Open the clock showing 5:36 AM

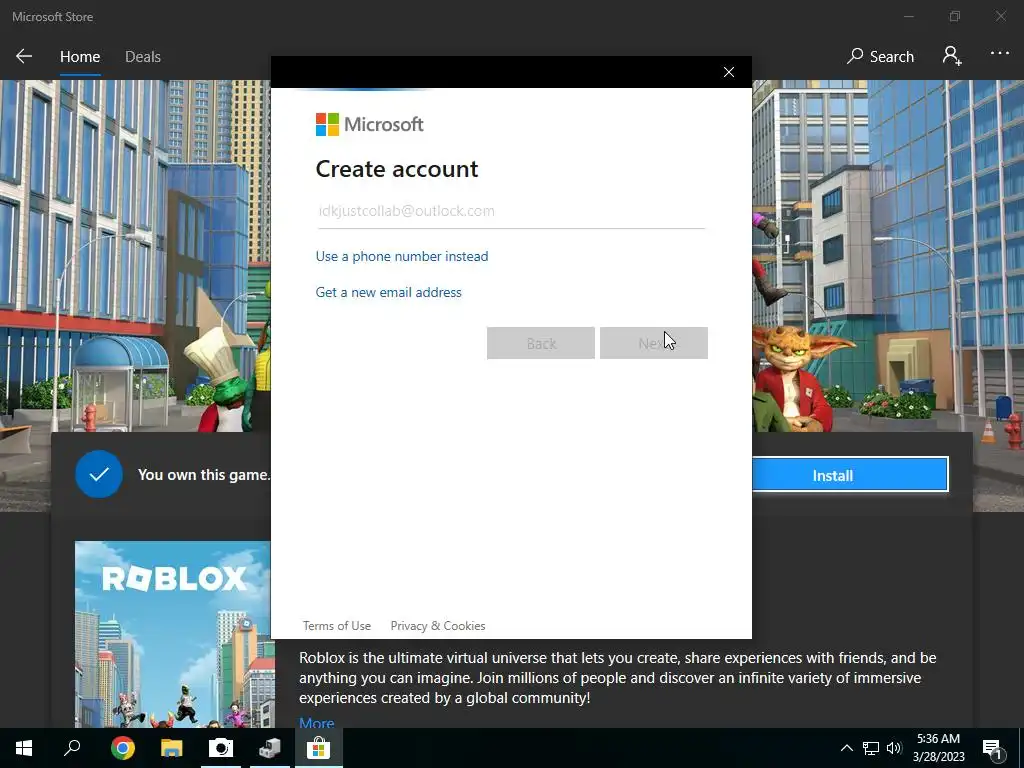click(938, 748)
